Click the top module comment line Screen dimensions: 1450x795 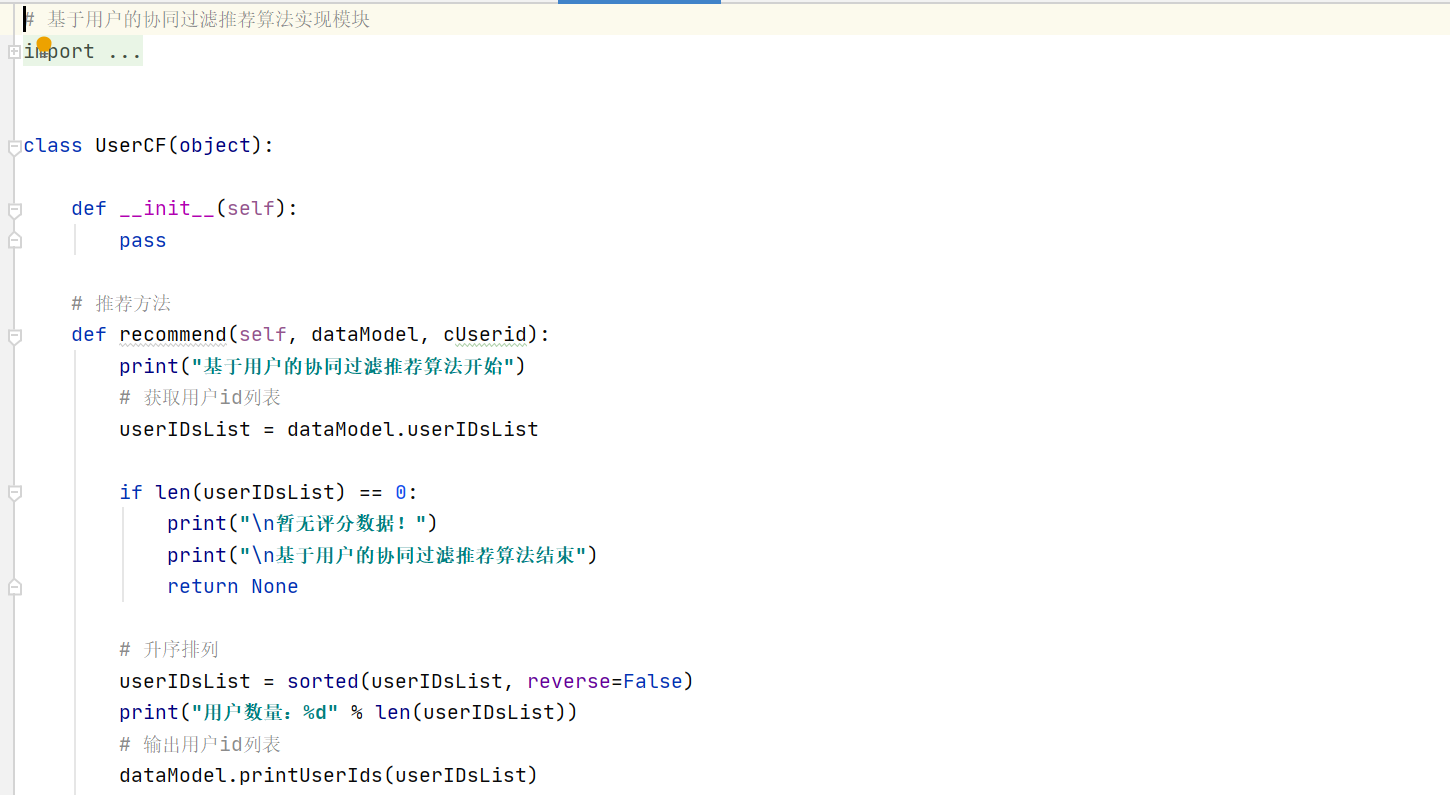tap(195, 18)
